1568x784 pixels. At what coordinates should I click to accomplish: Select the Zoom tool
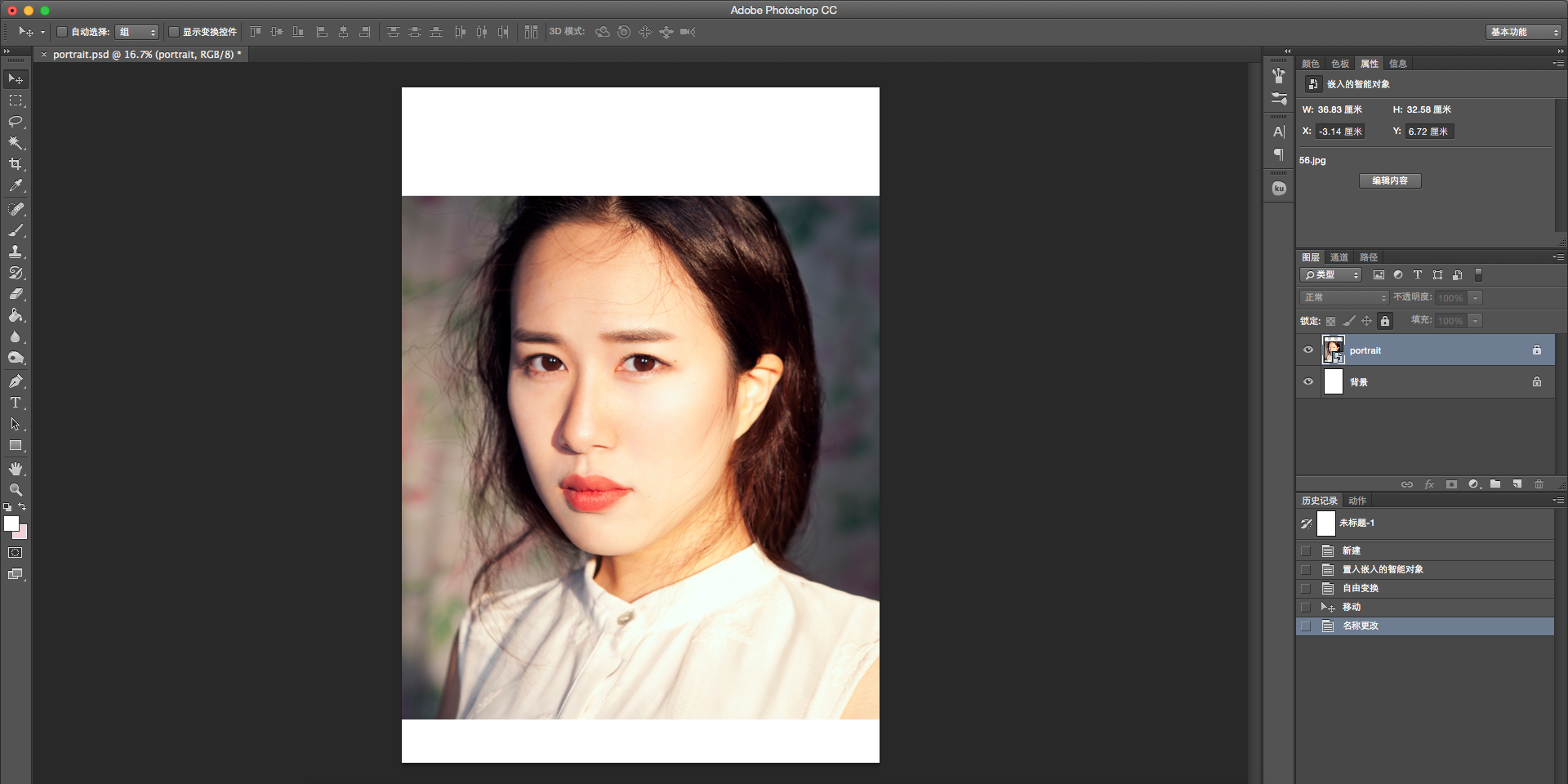pos(16,490)
